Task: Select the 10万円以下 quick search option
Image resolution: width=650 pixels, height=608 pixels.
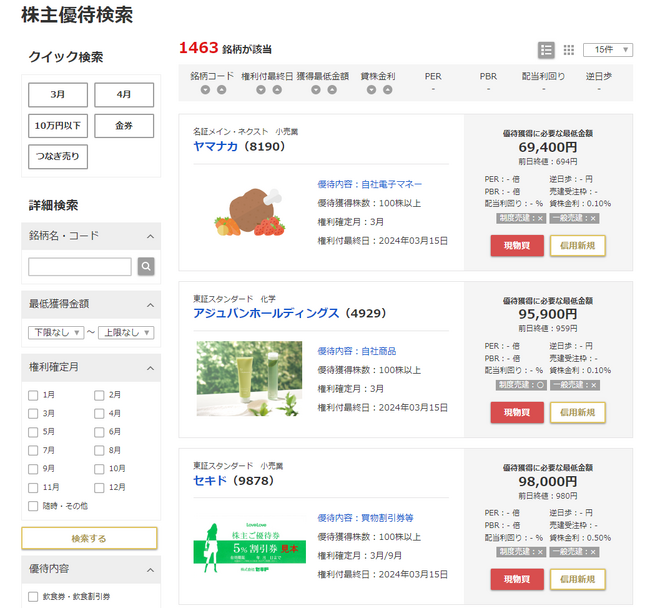Action: pyautogui.click(x=58, y=125)
